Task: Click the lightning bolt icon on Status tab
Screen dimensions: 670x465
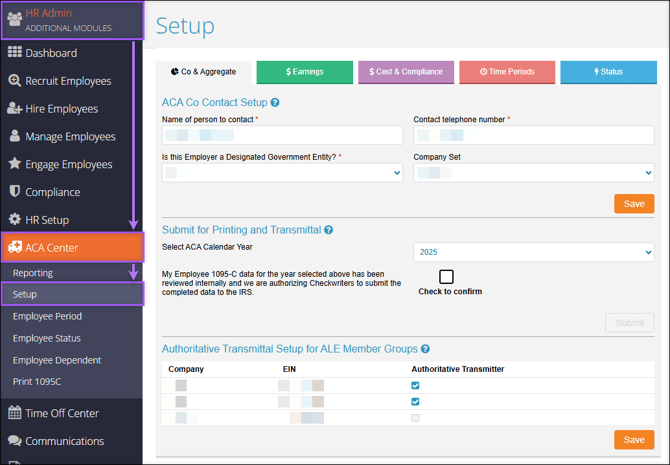Action: tap(597, 71)
